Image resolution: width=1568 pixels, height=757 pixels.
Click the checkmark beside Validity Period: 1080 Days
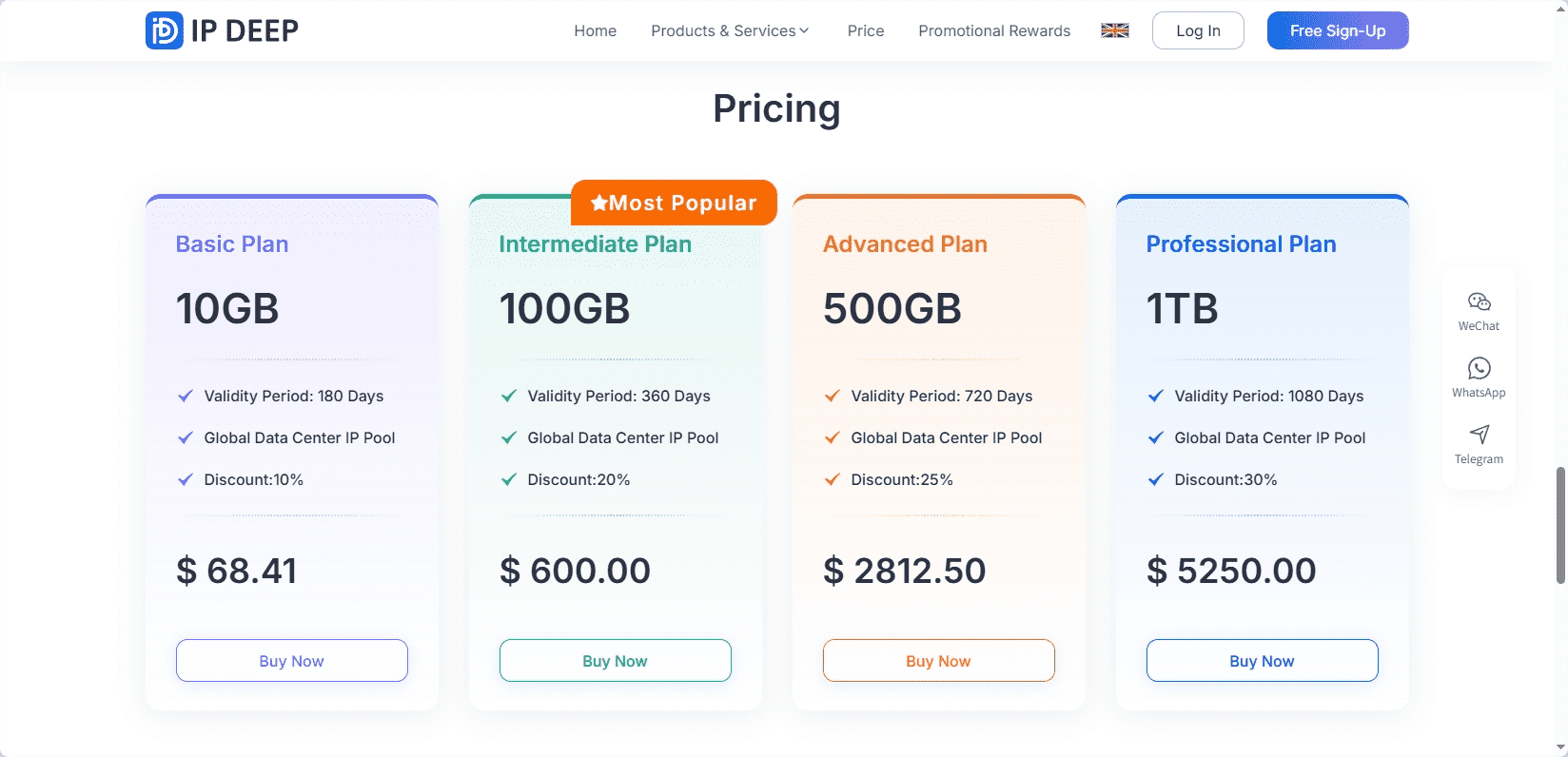click(1155, 396)
